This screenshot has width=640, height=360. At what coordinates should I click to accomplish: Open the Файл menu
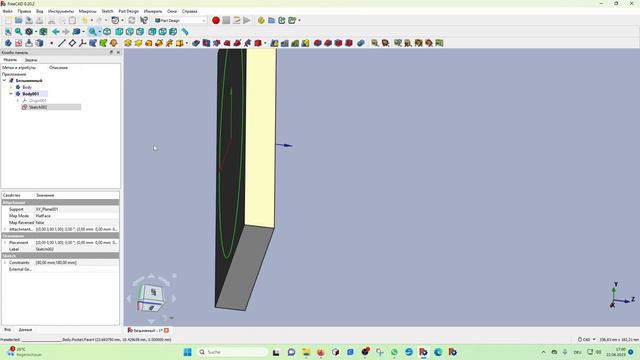7,11
